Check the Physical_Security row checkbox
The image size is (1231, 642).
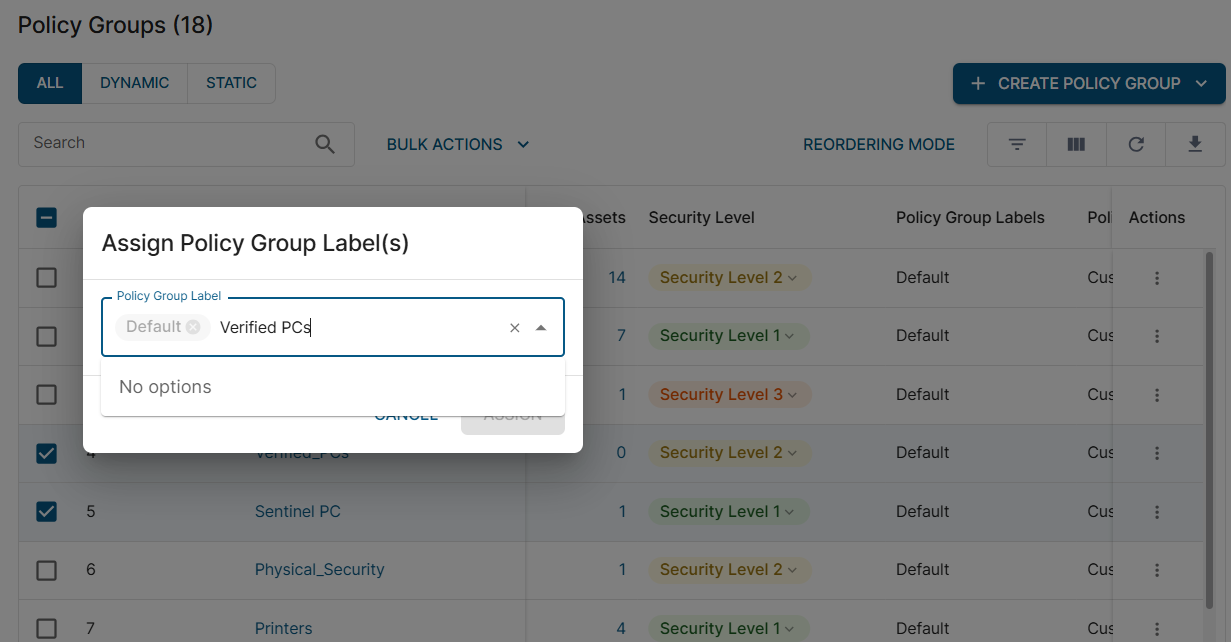[47, 570]
